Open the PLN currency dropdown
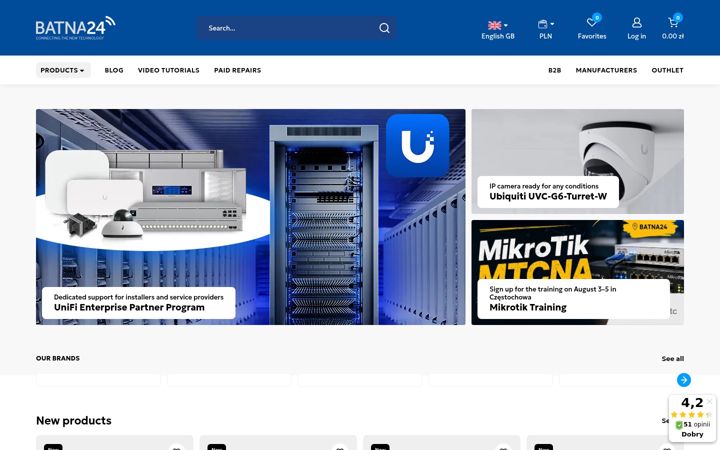Image resolution: width=720 pixels, height=450 pixels. click(x=546, y=30)
